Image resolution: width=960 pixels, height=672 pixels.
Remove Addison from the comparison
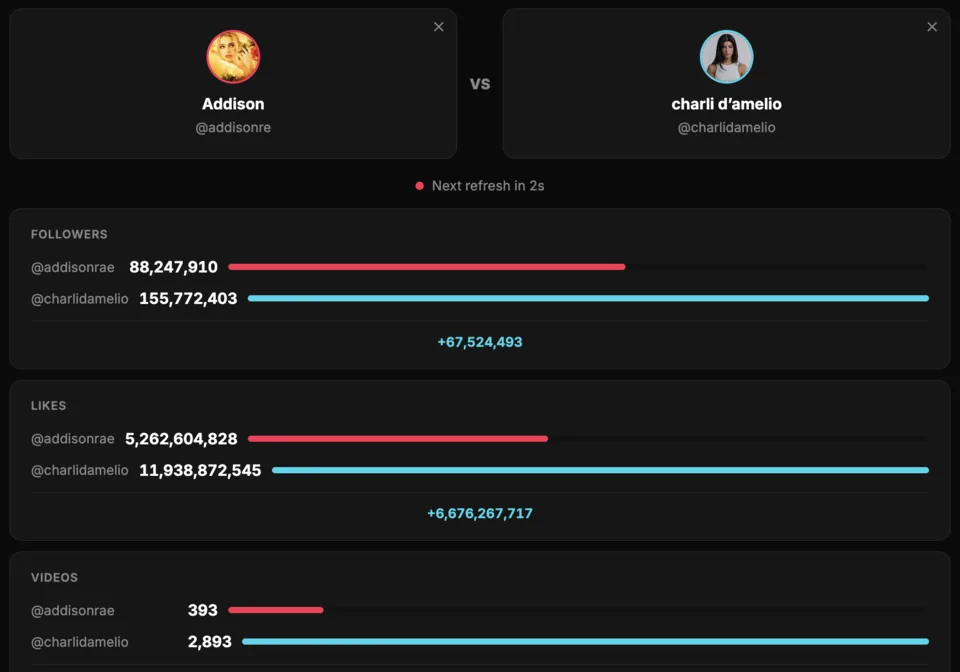tap(438, 27)
